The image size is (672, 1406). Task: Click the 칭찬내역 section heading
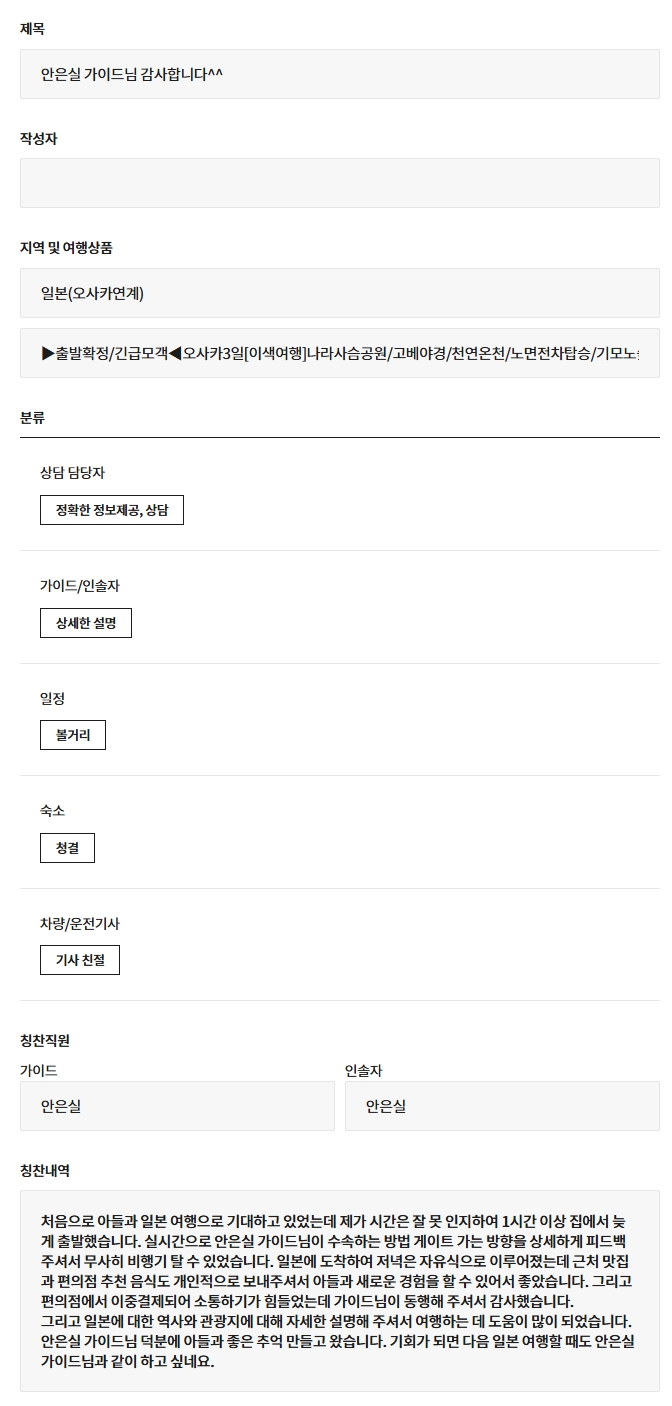click(x=45, y=1169)
